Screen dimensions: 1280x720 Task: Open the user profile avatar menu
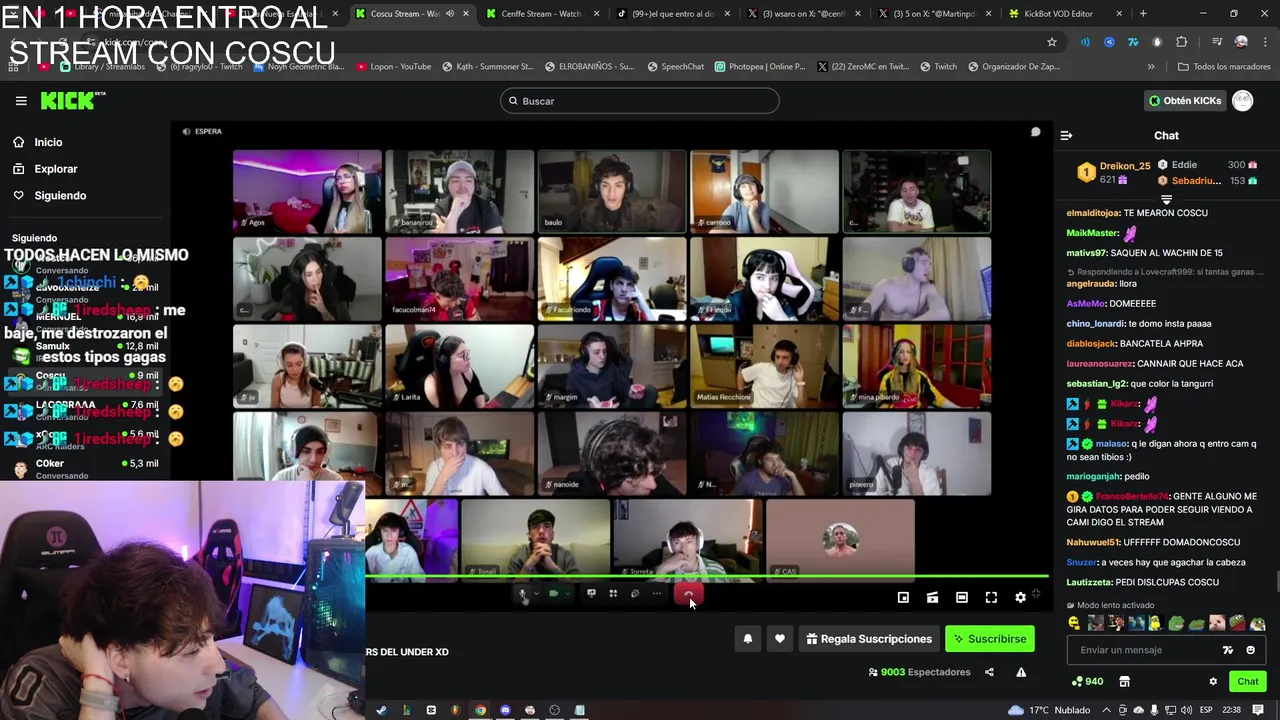(x=1242, y=101)
